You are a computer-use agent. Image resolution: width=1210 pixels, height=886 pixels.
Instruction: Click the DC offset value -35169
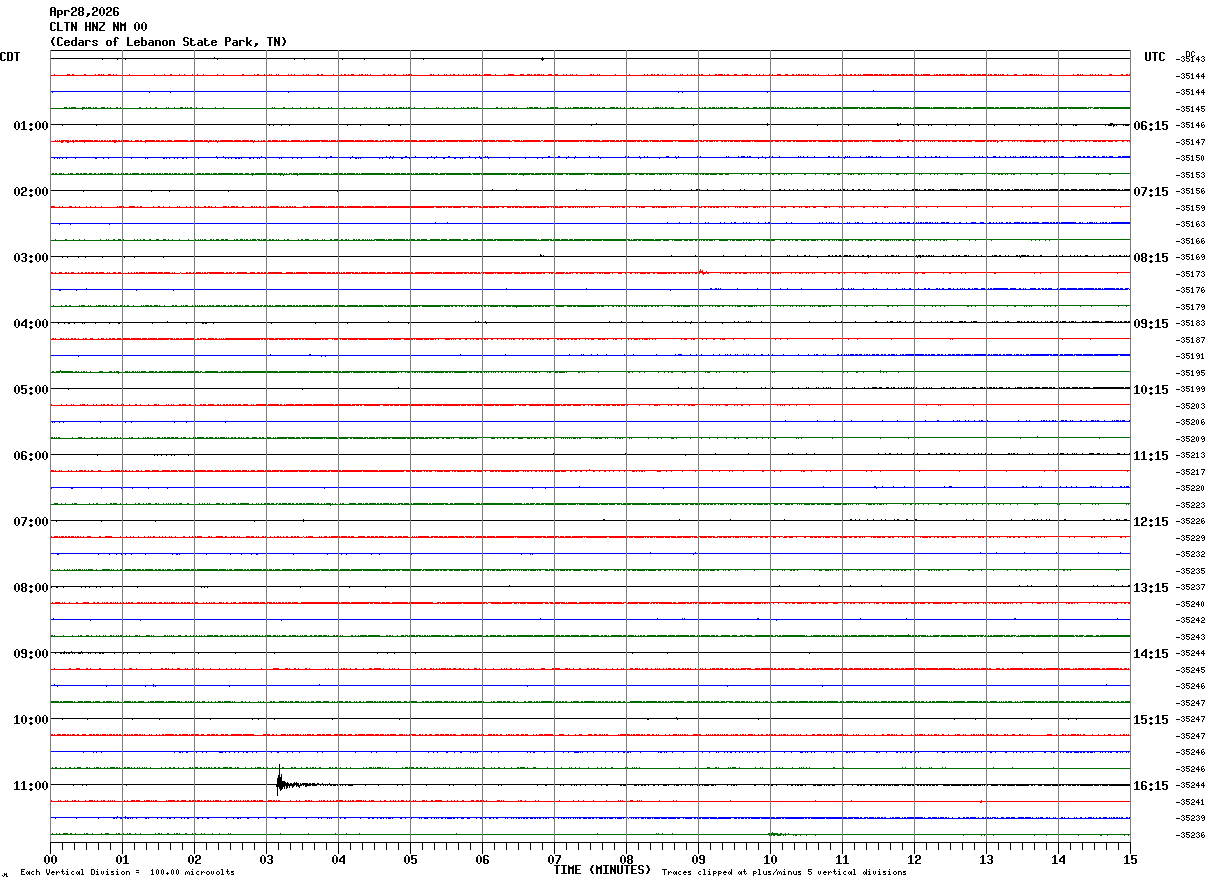tap(1190, 258)
